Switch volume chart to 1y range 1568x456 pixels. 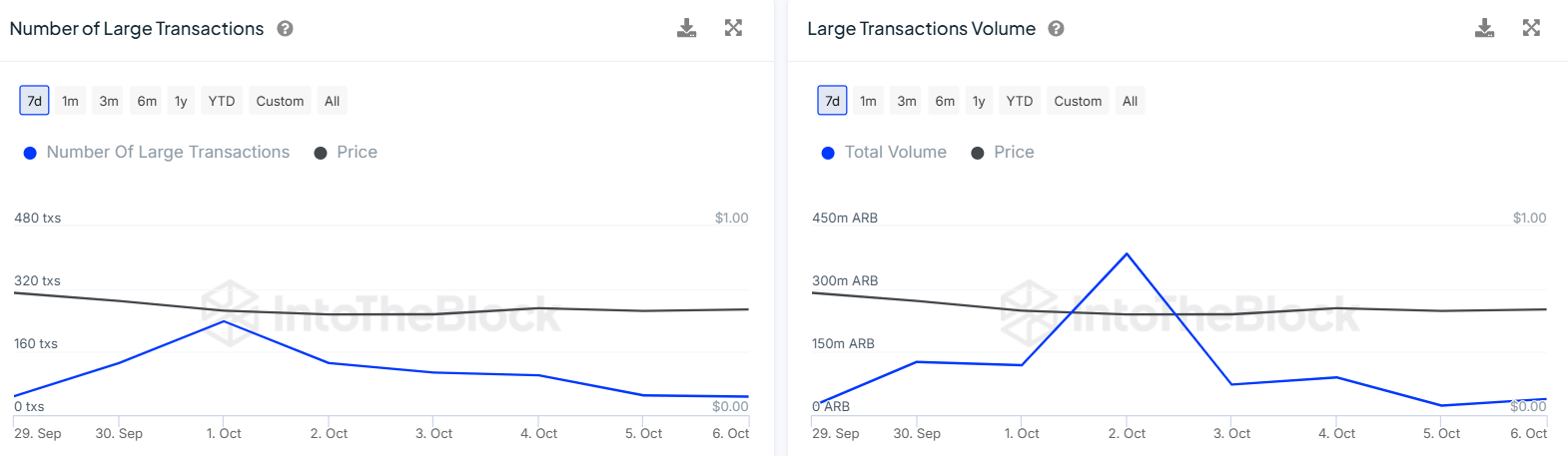pyautogui.click(x=979, y=101)
